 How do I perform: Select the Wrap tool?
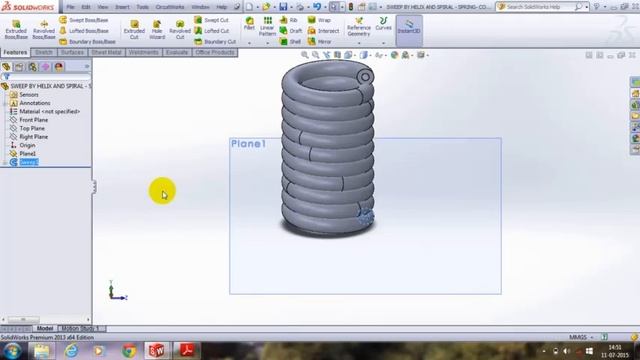click(319, 20)
